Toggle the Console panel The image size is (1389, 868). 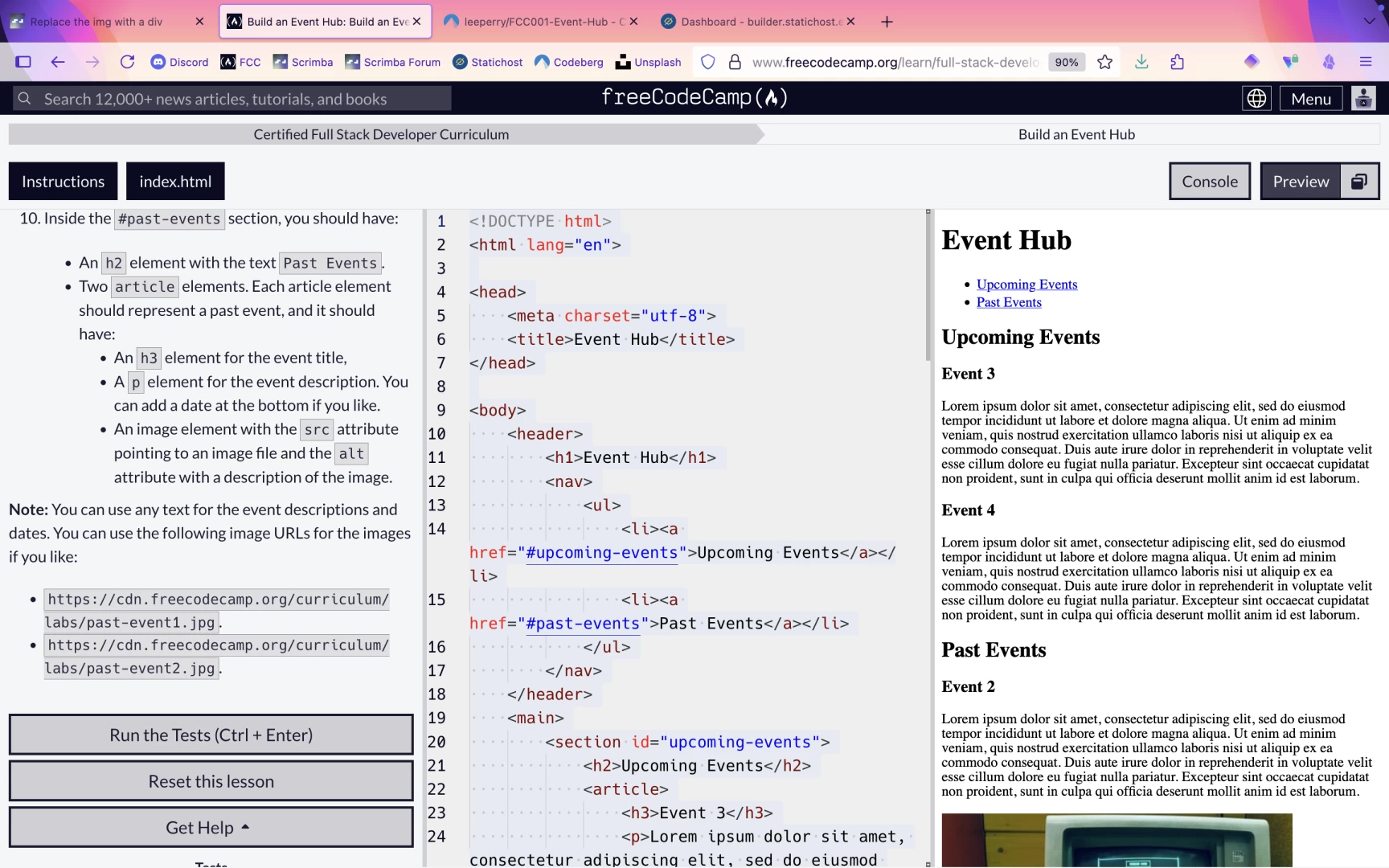click(x=1209, y=182)
